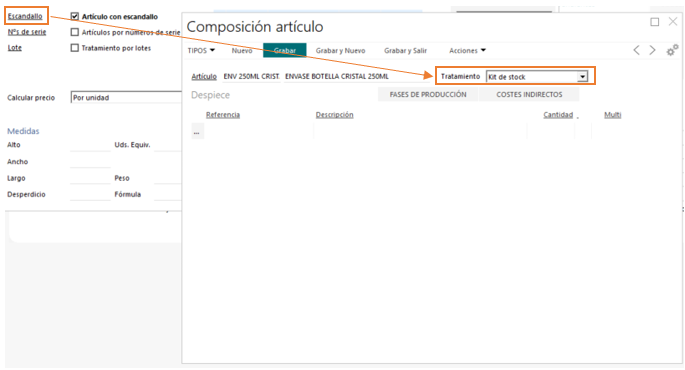Click the Uds. Equiv. input field
This screenshot has height=370, width=685.
click(168, 145)
